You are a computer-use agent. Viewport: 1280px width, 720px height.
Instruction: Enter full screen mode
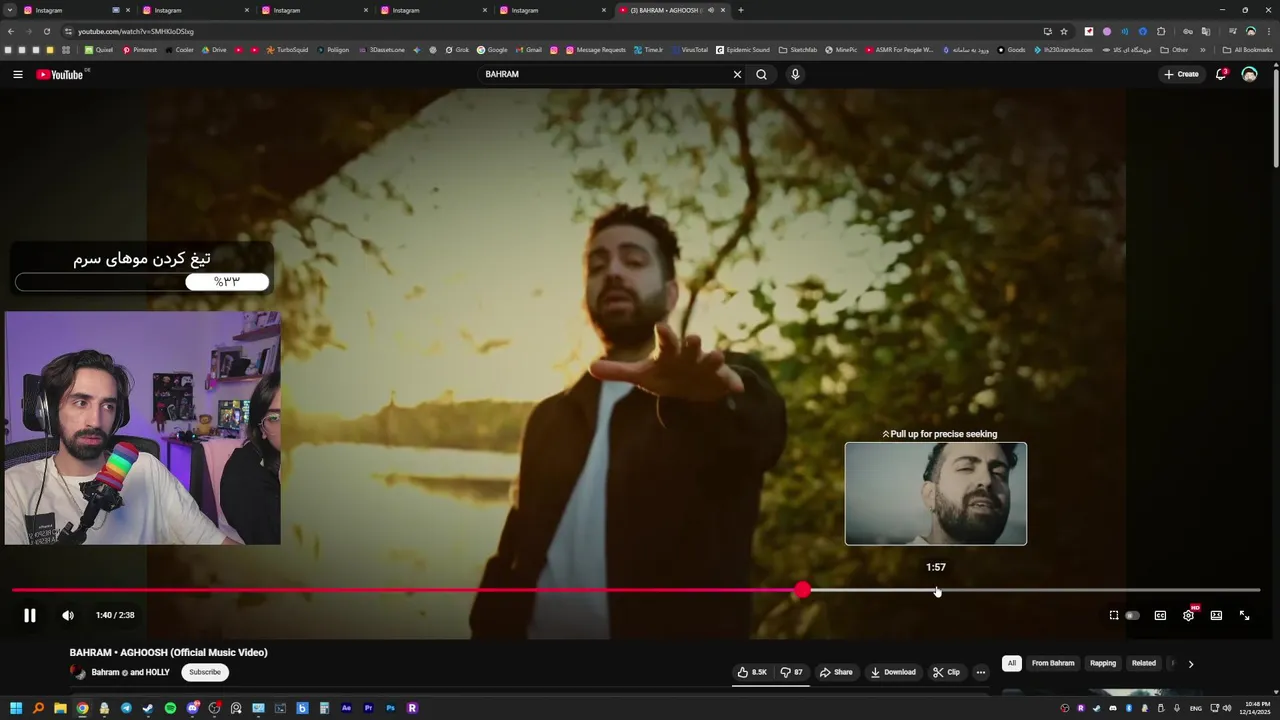coord(1245,616)
